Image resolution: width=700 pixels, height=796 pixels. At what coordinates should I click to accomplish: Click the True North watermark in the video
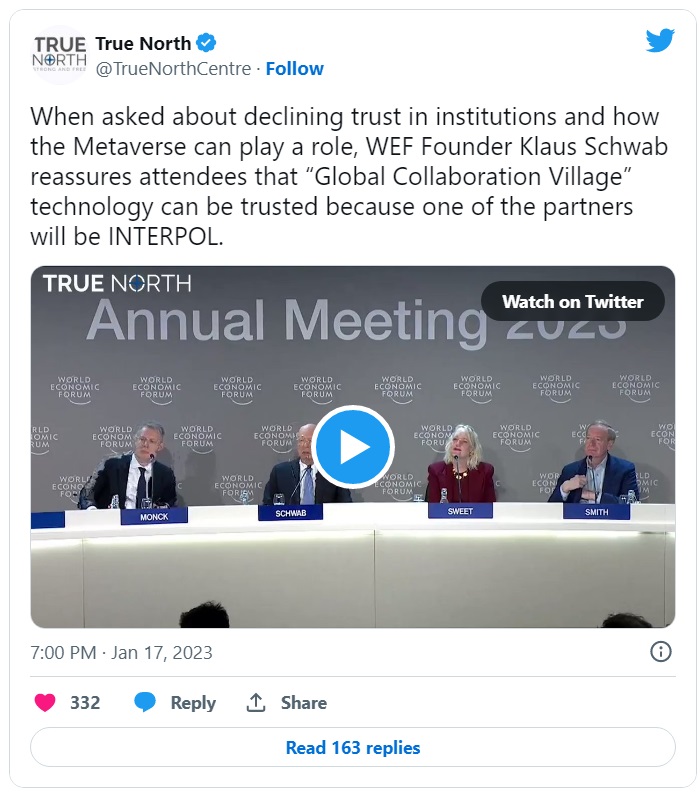coord(117,283)
